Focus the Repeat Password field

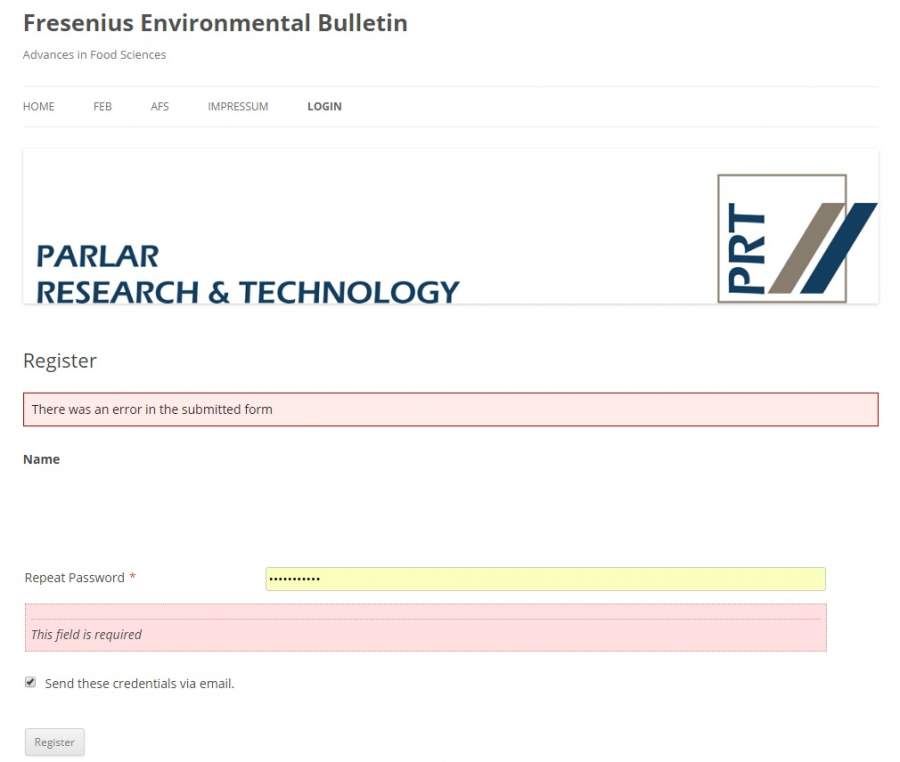[x=545, y=579]
